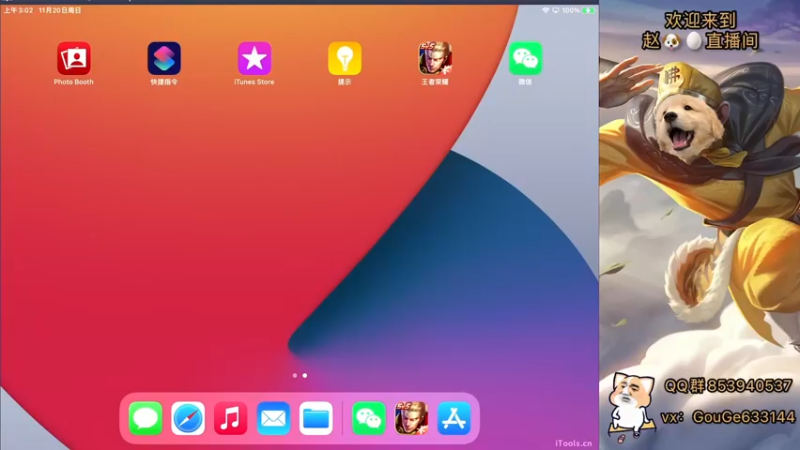Tap the Wi-Fi status icon
This screenshot has height=450, width=800.
tap(545, 10)
